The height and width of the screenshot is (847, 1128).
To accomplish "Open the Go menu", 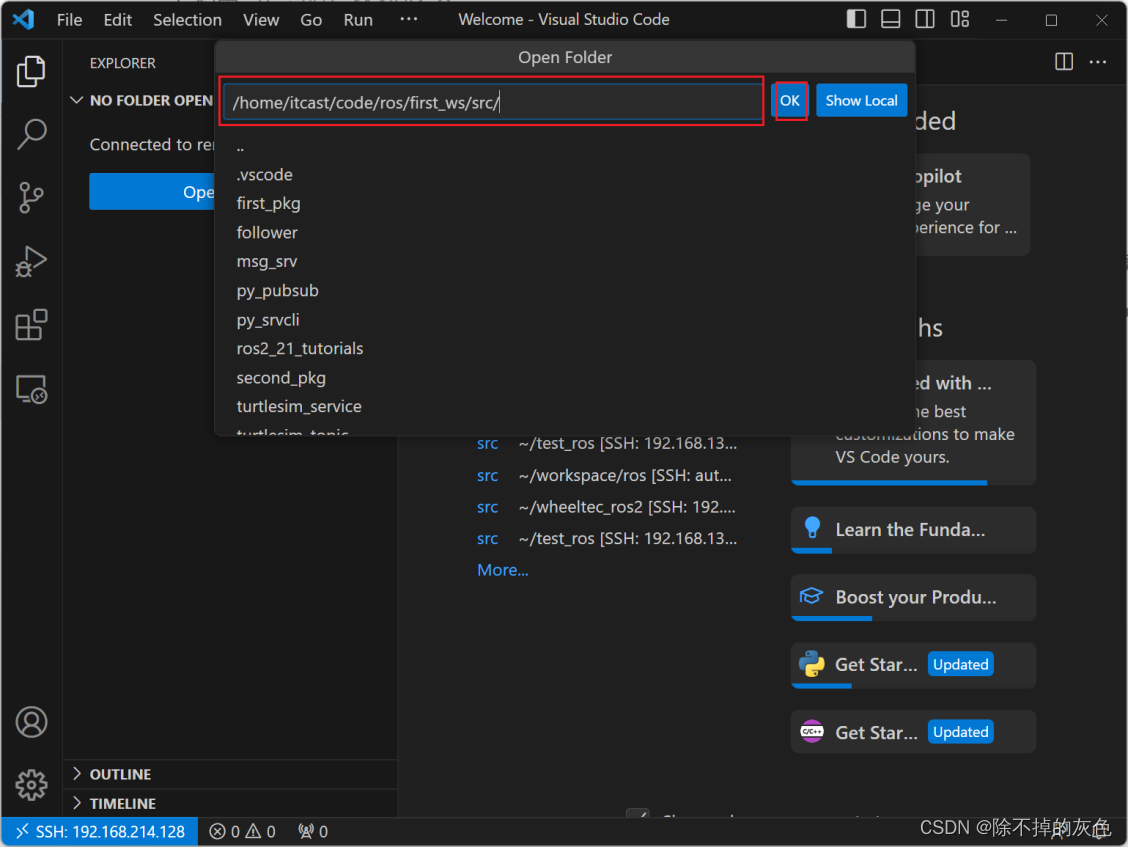I will (310, 19).
